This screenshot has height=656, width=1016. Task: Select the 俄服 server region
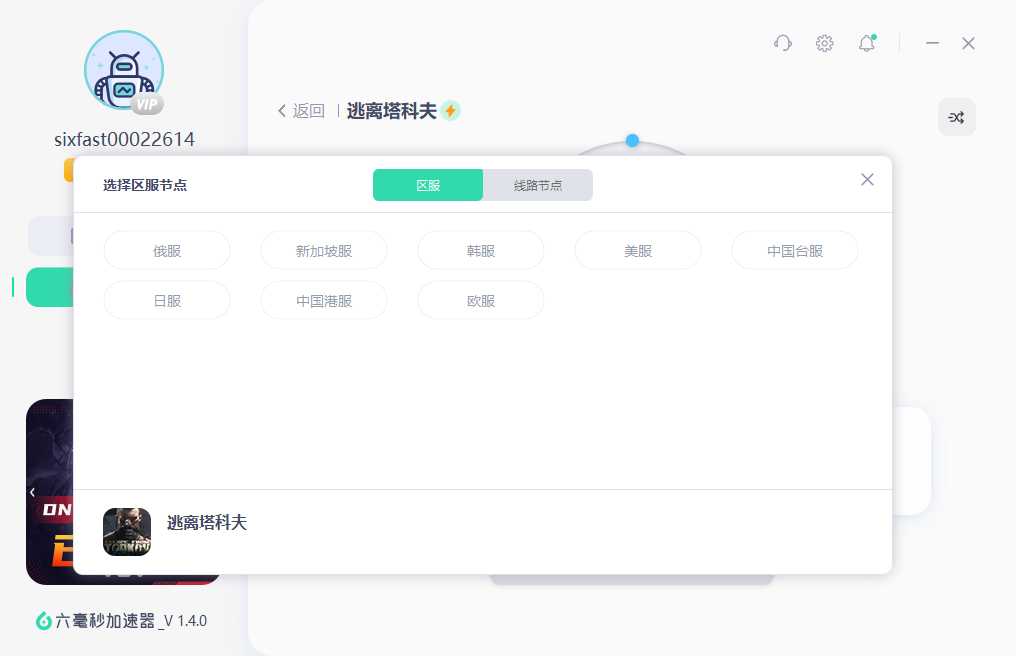click(x=167, y=251)
